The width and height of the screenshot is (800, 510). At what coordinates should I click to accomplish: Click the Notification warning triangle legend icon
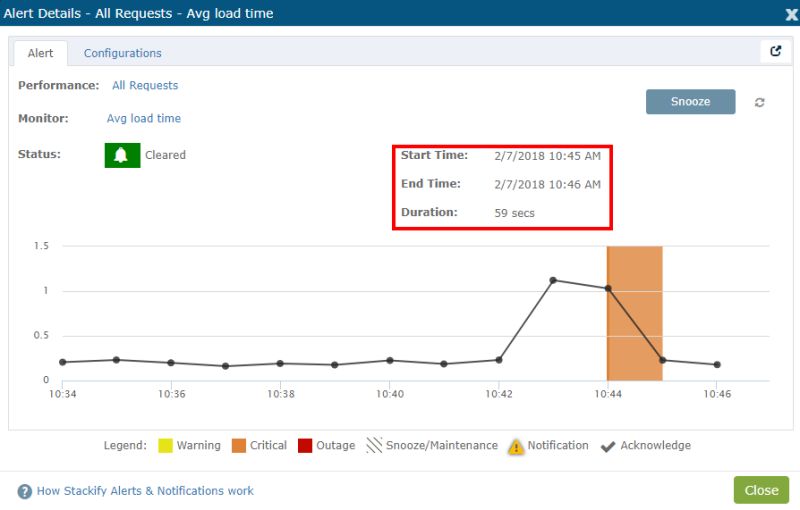coord(516,446)
